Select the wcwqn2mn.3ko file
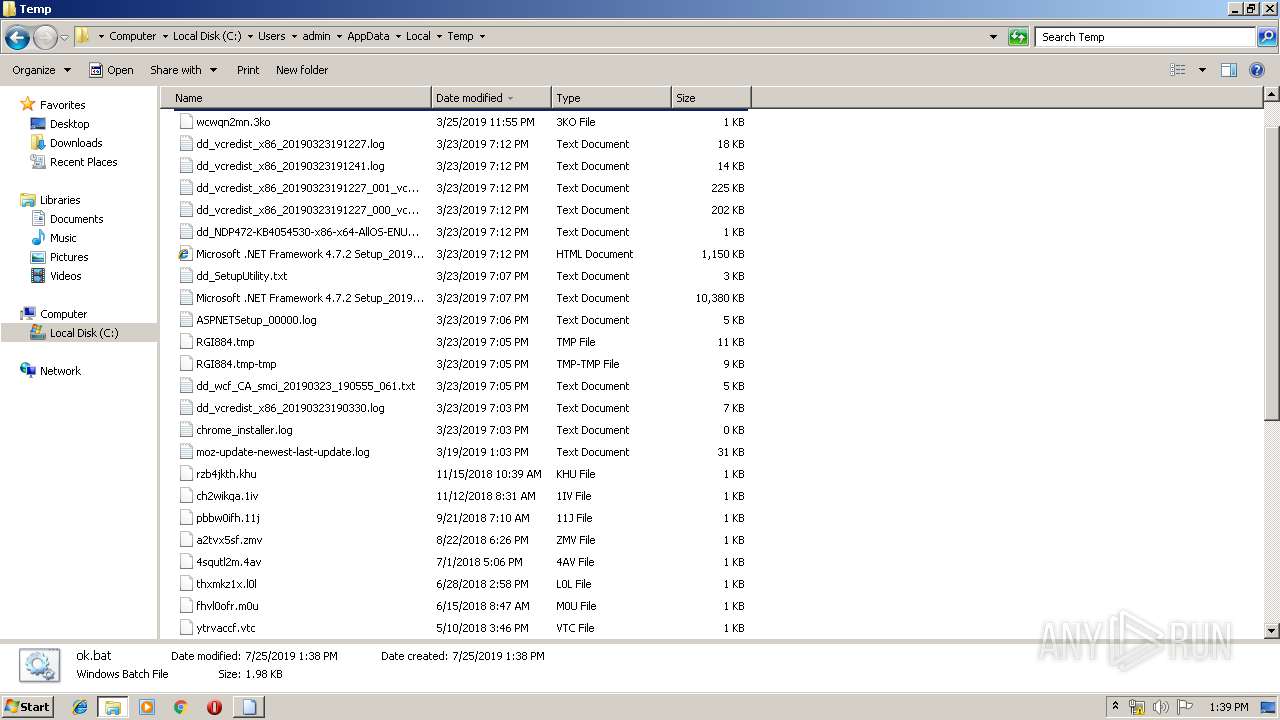This screenshot has height=720, width=1280. point(233,122)
